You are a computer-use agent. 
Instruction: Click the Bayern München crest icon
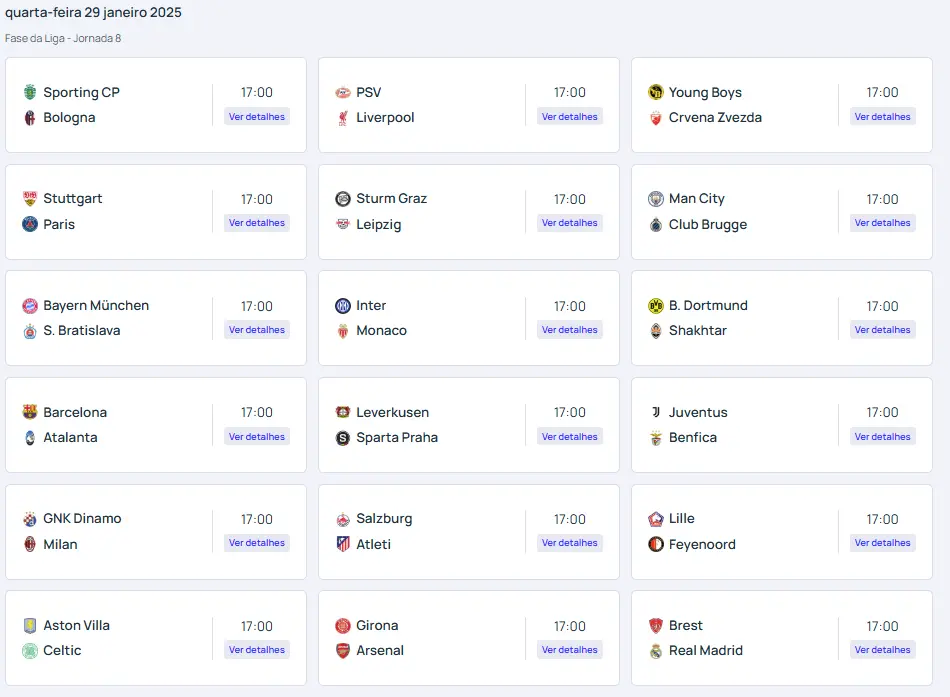click(x=30, y=306)
